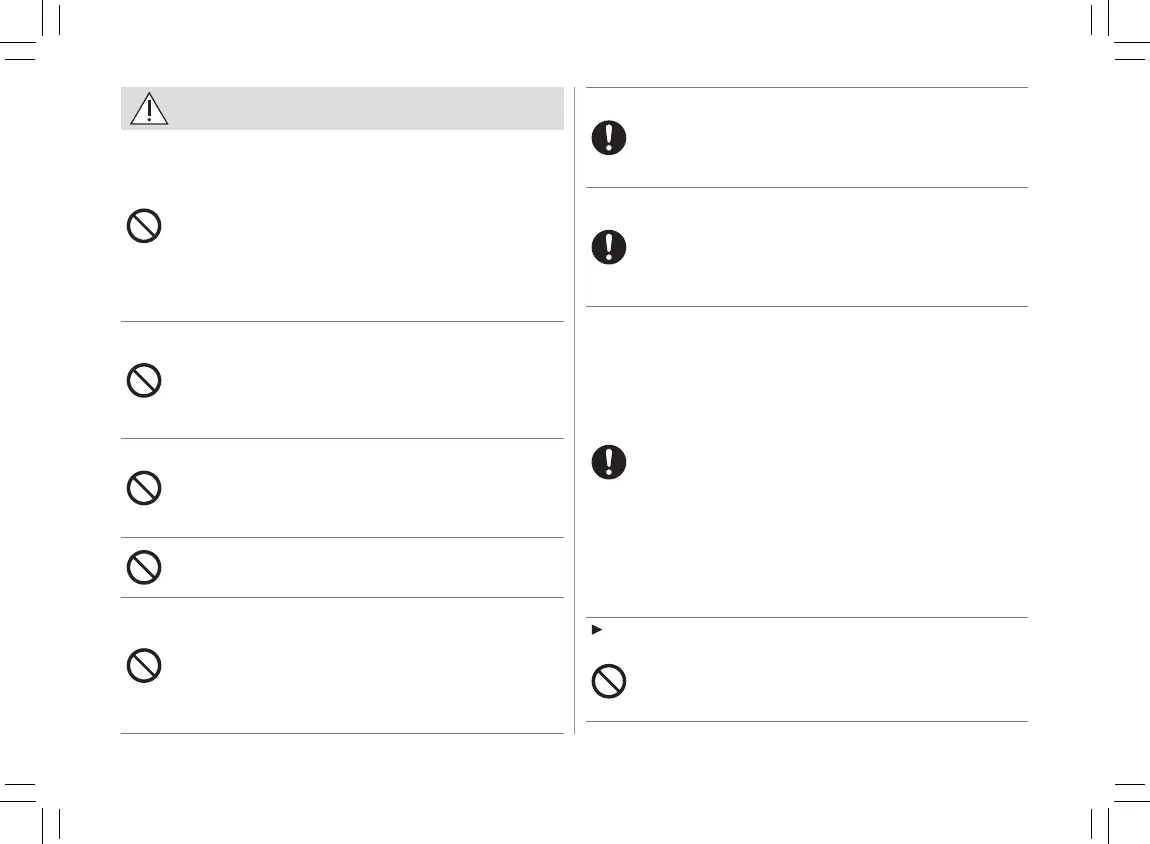
Task: Click the topmost exclamation icon in right column
Action: click(609, 137)
